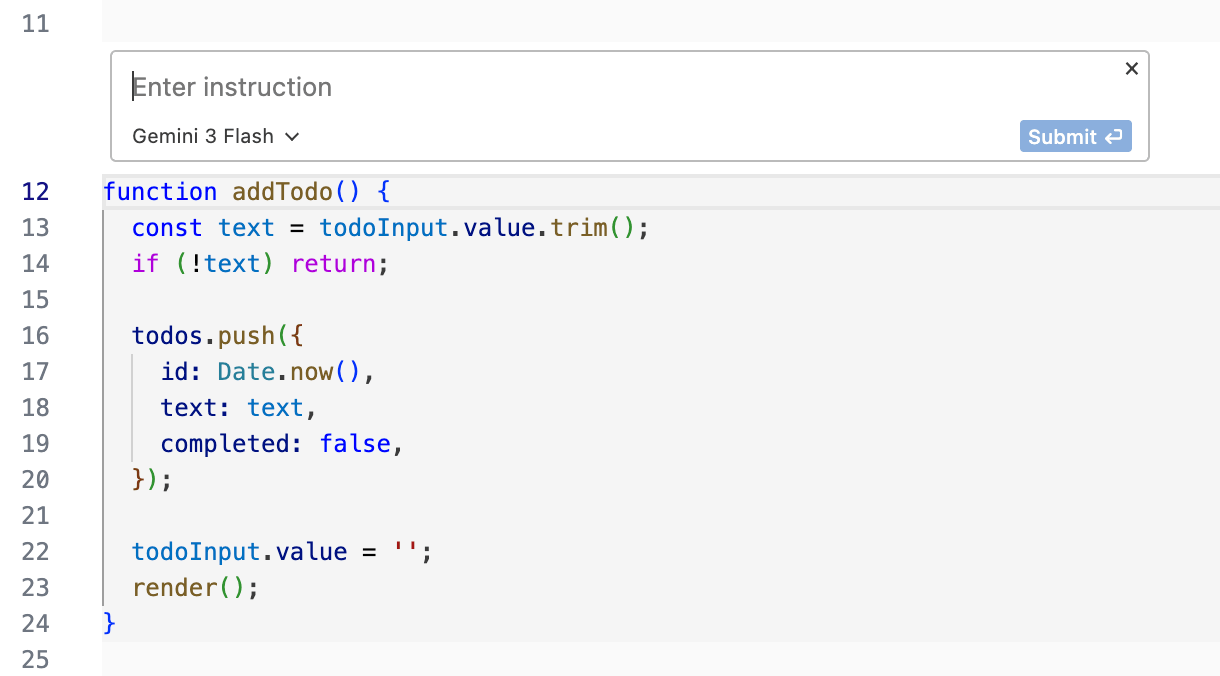Screen dimensions: 1220x676
Task: Click the closing brace on line 24
Action: coord(110,624)
